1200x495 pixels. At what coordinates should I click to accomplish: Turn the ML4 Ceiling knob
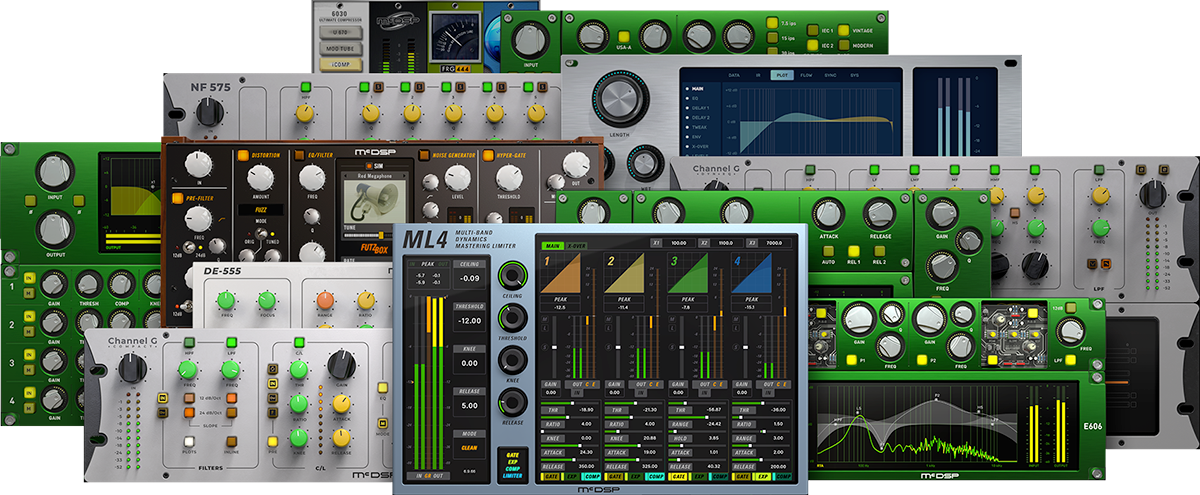pos(514,276)
